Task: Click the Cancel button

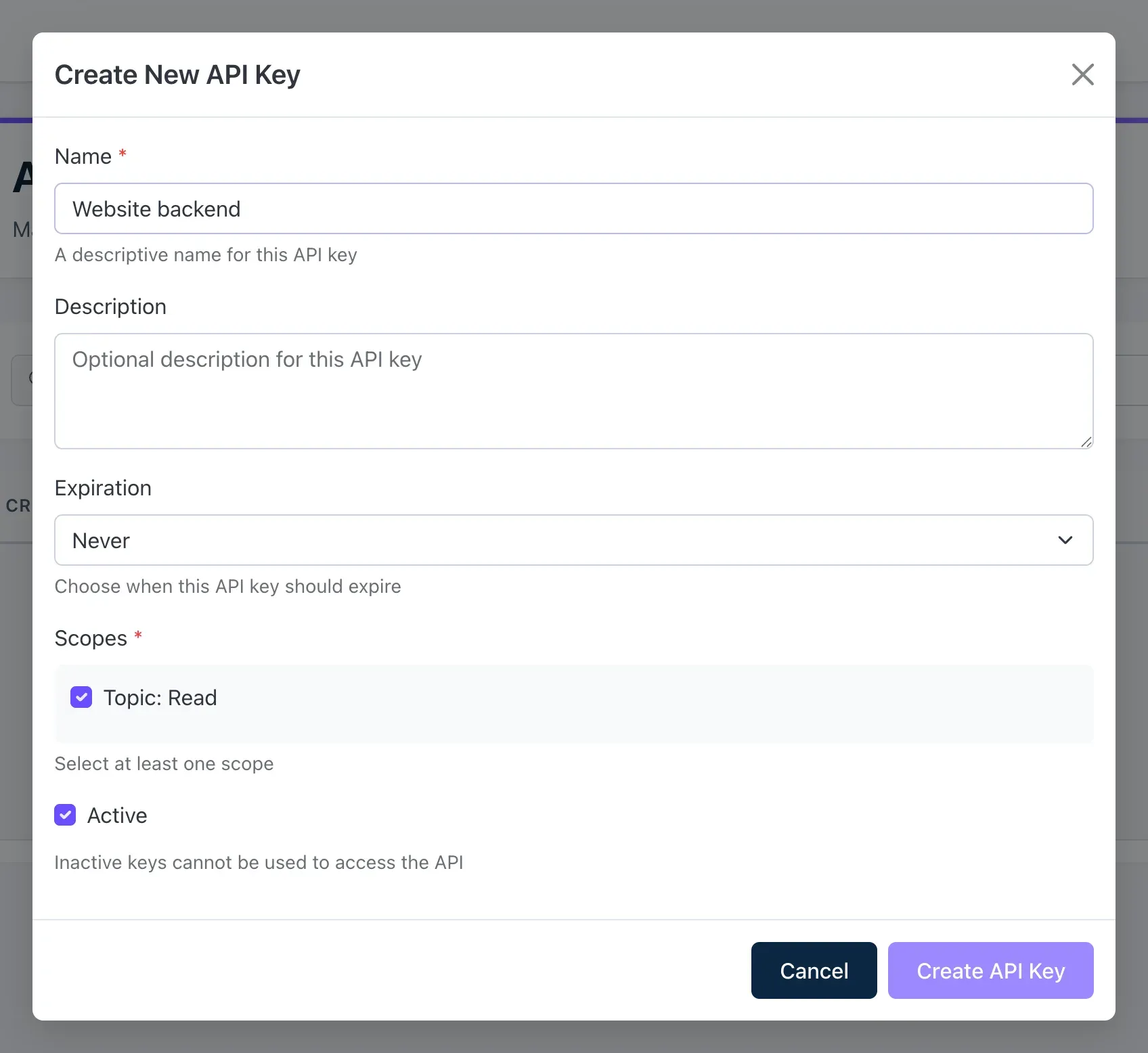Action: (814, 970)
